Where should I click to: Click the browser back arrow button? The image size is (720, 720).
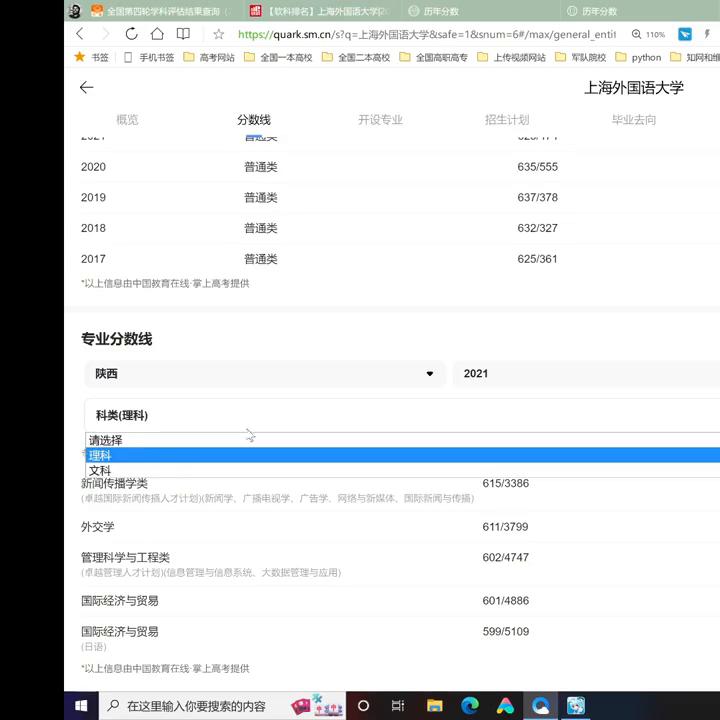pos(80,34)
